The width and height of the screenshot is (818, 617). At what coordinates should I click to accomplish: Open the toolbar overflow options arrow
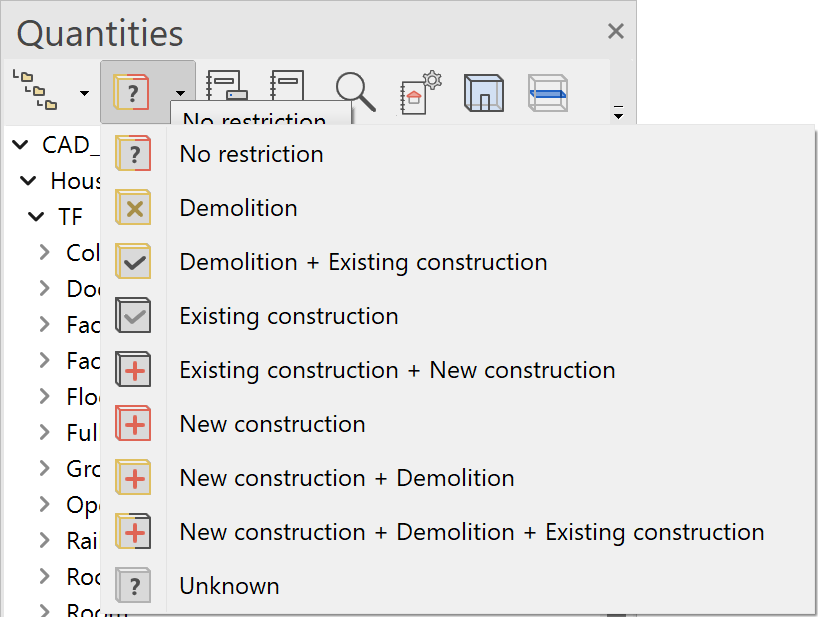point(618,112)
